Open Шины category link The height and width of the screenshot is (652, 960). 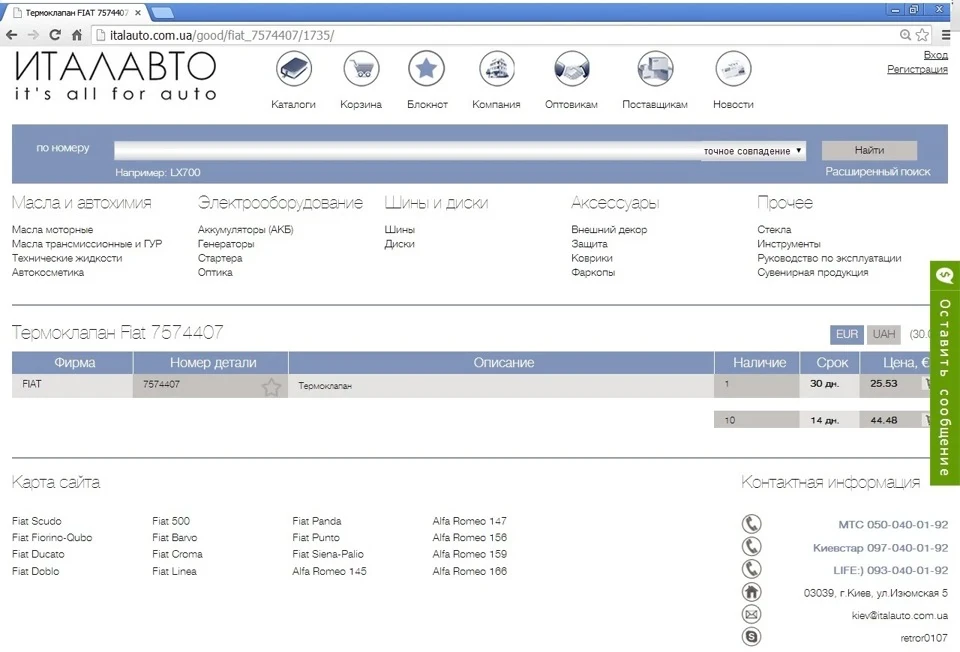(x=399, y=230)
